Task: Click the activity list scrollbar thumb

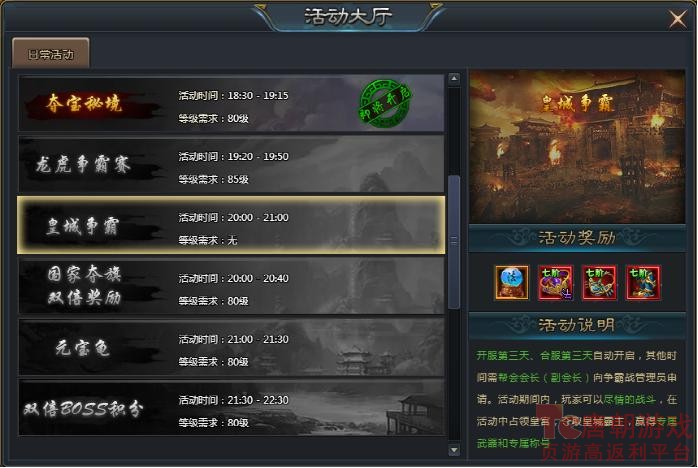Action: pos(454,242)
